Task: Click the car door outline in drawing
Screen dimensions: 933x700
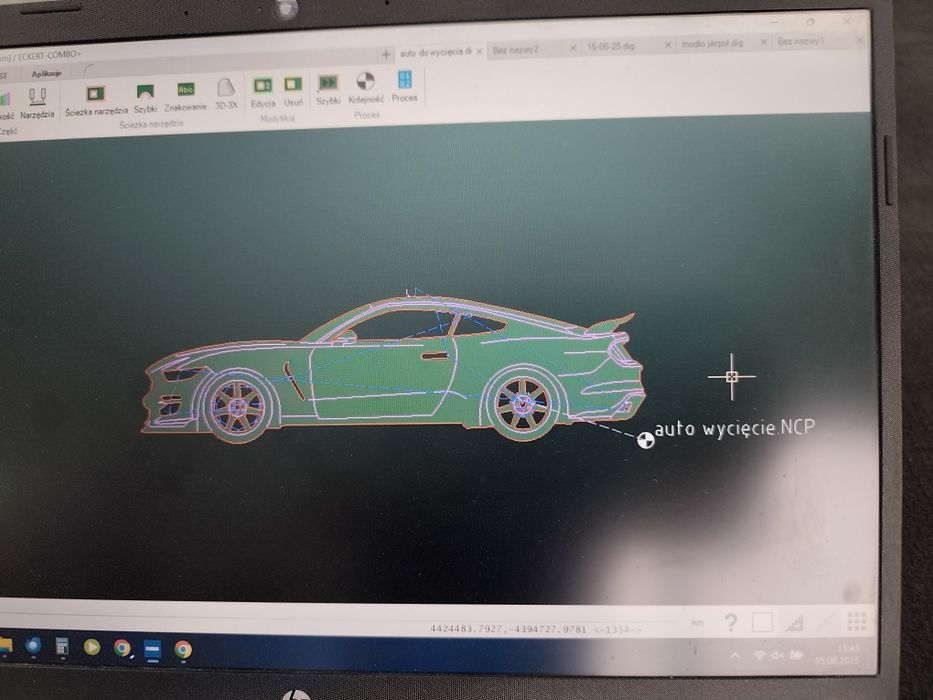Action: 384,379
